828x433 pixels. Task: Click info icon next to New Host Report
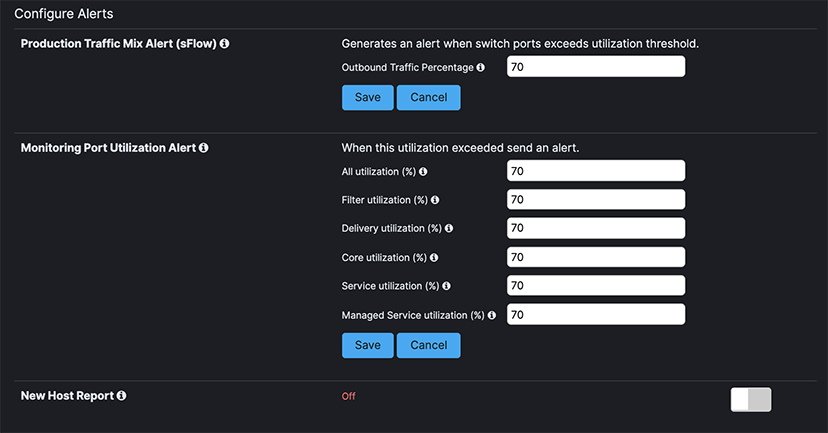click(121, 396)
